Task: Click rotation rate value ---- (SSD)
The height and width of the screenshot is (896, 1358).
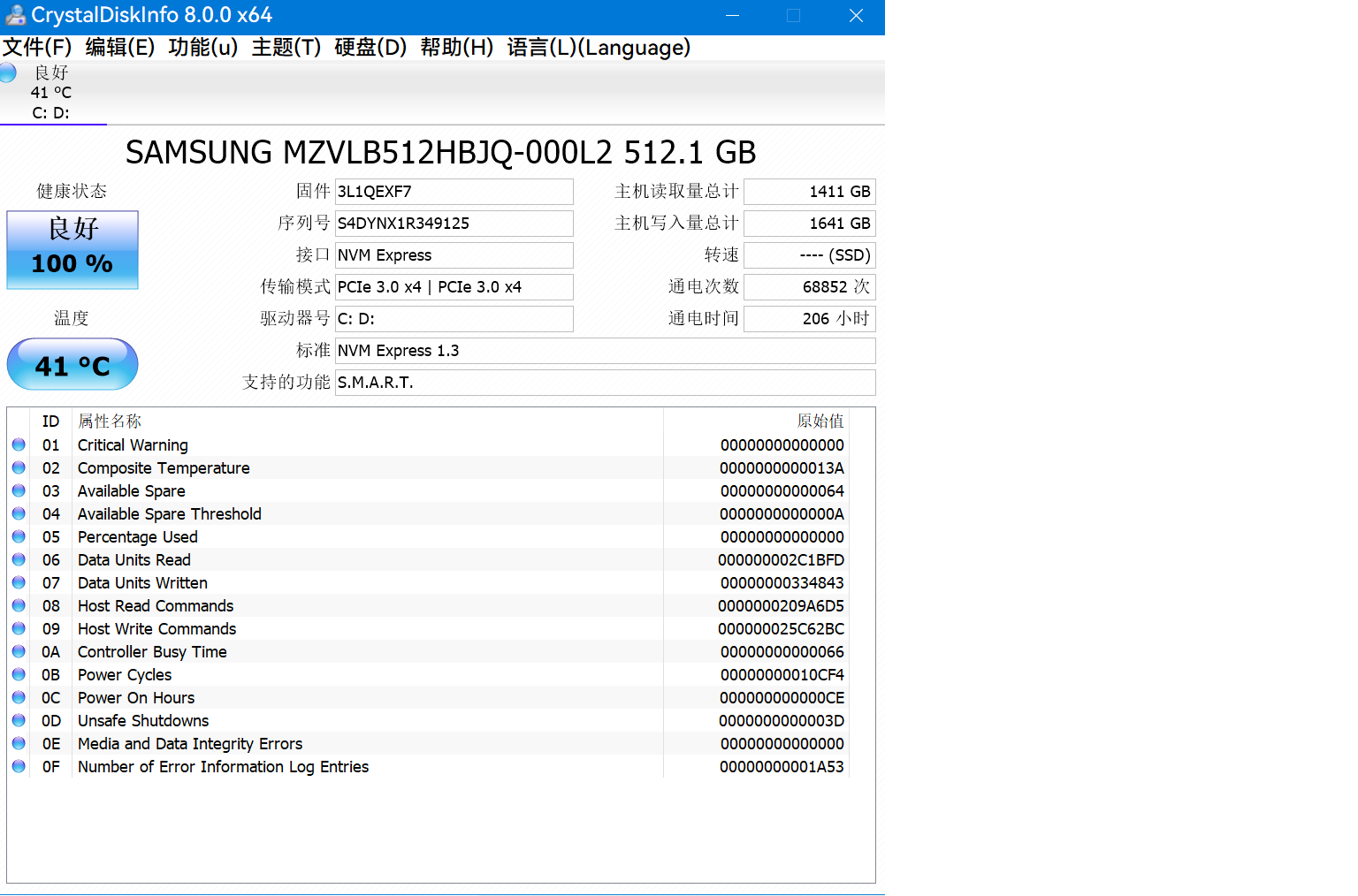Action: 810,255
